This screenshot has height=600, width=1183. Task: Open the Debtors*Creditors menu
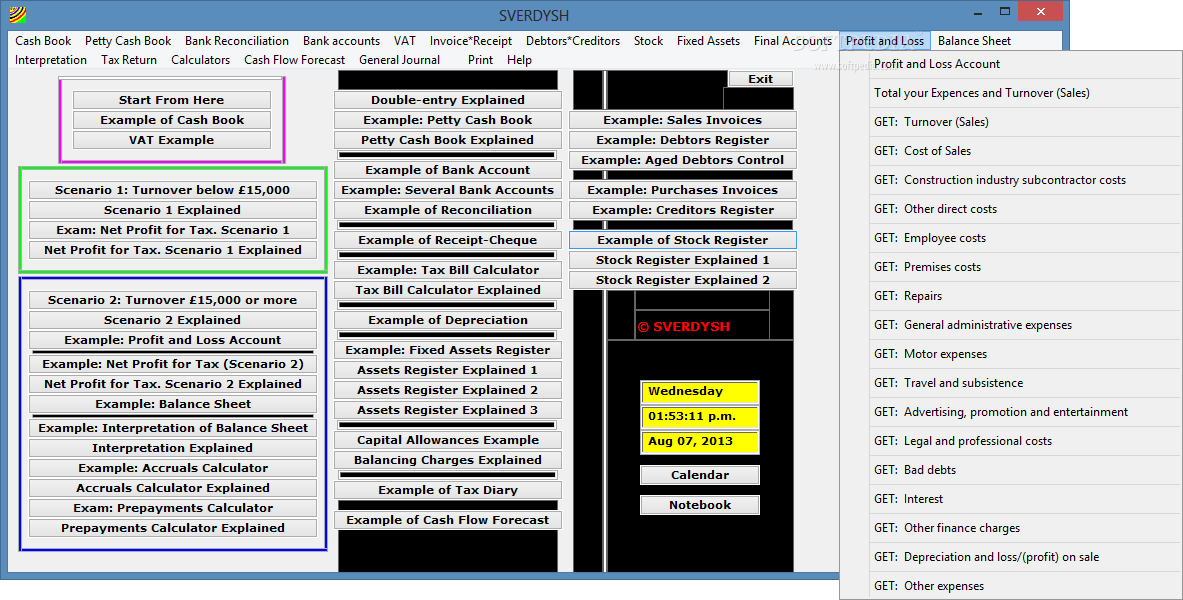[x=573, y=41]
